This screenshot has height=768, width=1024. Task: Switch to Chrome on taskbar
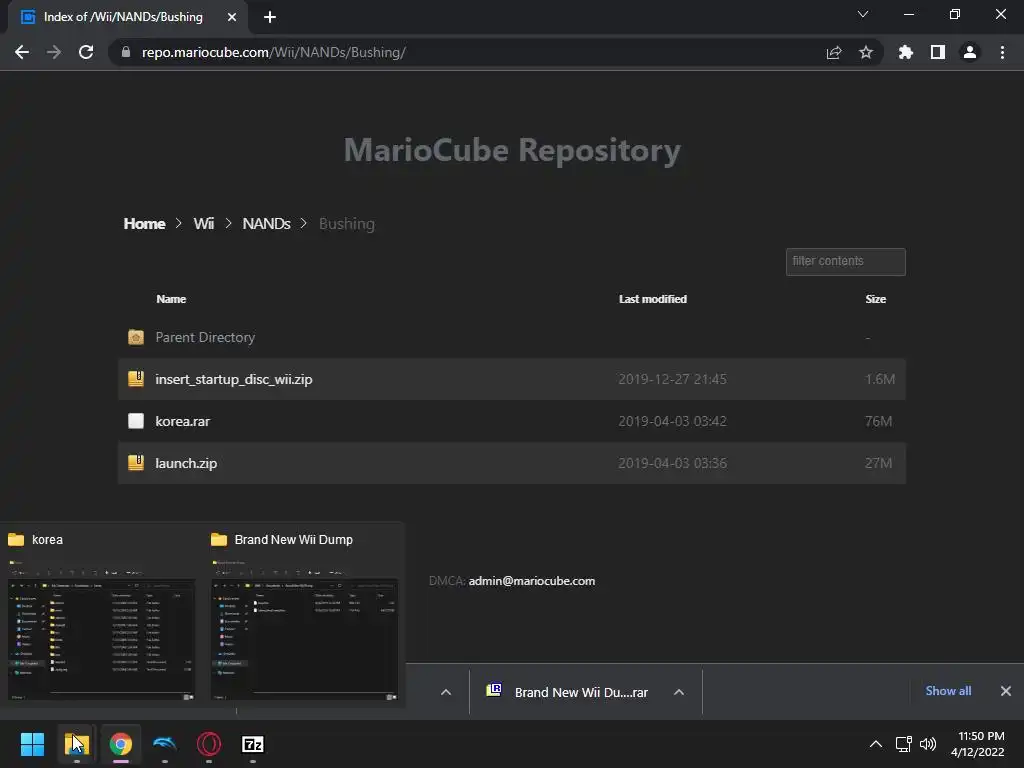[x=121, y=744]
